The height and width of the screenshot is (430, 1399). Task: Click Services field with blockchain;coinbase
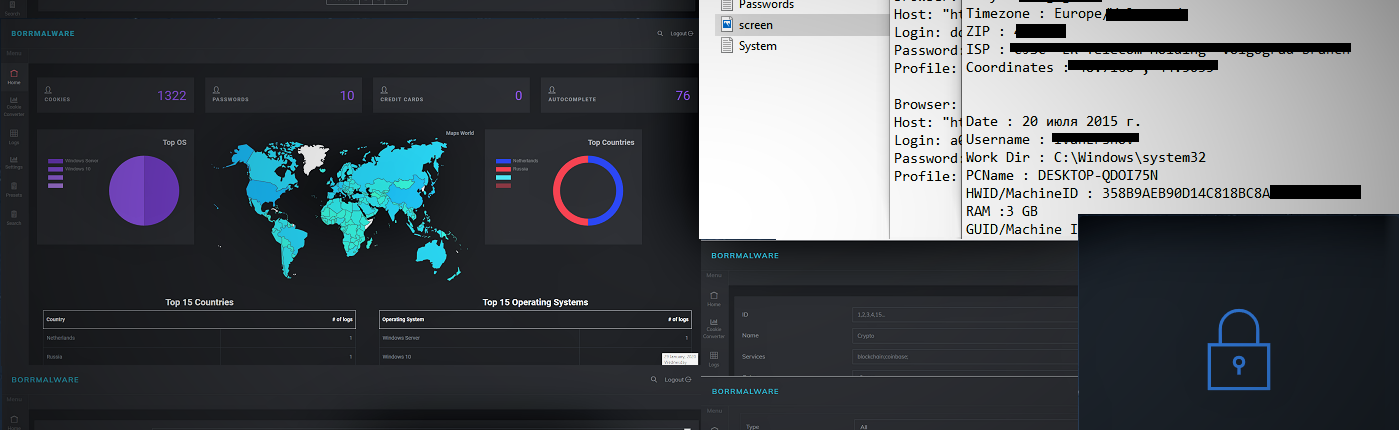964,357
